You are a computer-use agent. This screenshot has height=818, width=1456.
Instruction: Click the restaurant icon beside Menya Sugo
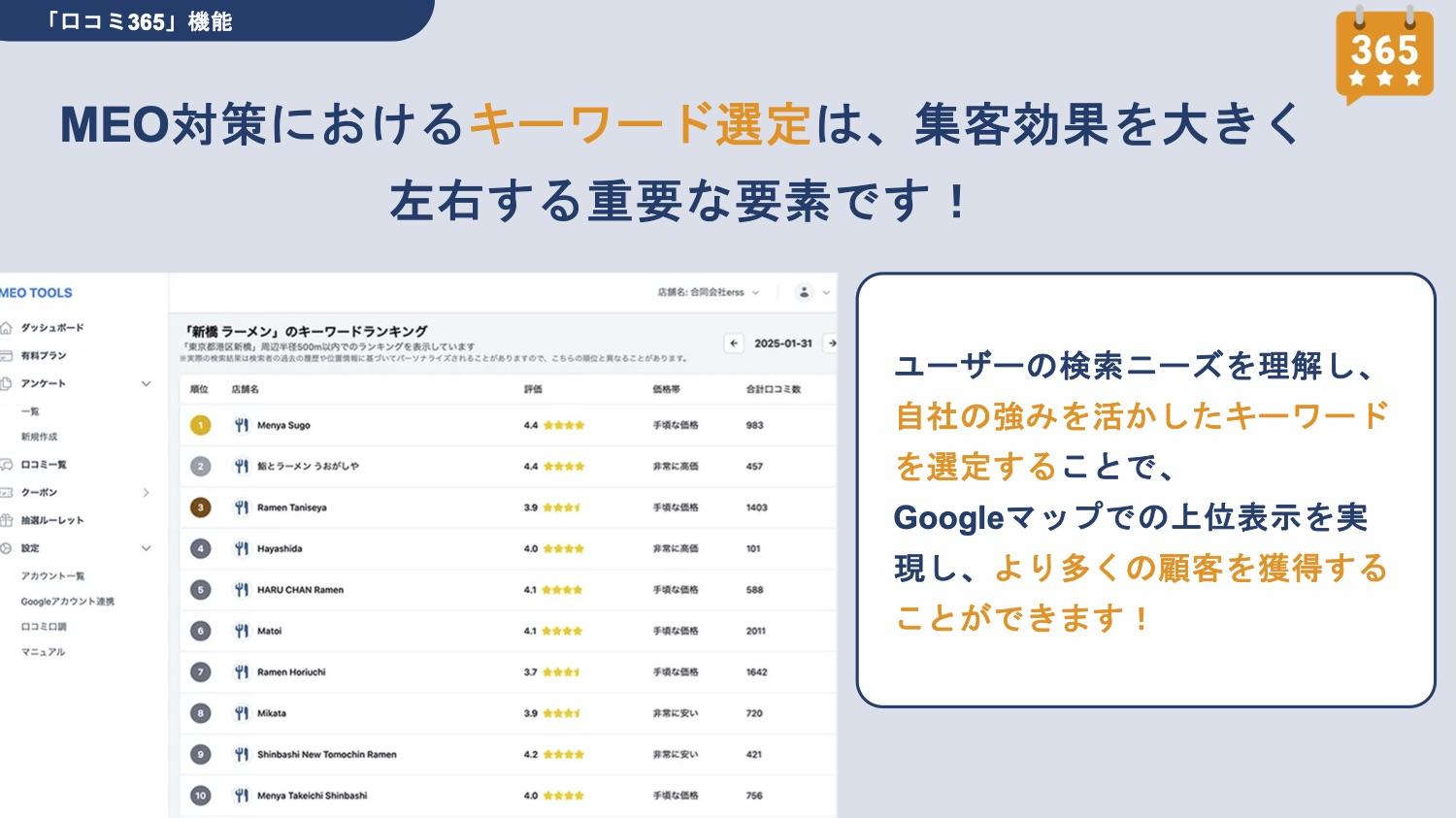pos(242,425)
